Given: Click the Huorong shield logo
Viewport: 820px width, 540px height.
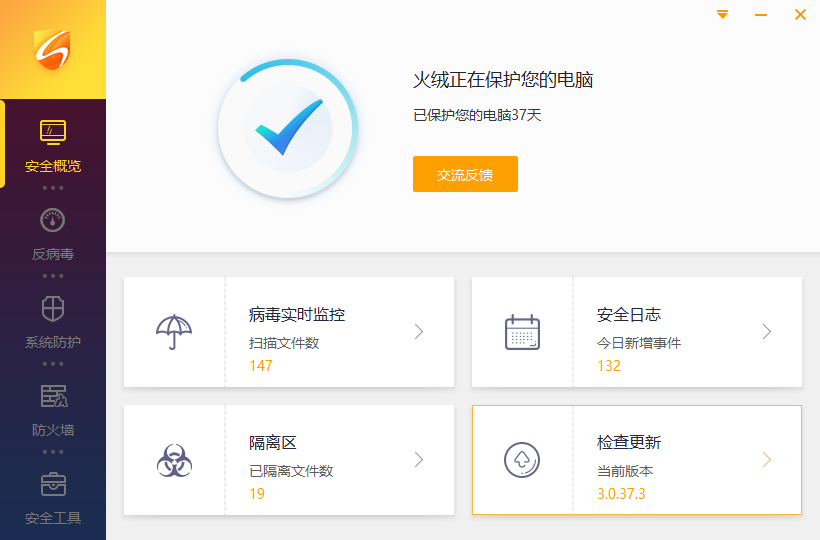Looking at the screenshot, I should coord(52,49).
